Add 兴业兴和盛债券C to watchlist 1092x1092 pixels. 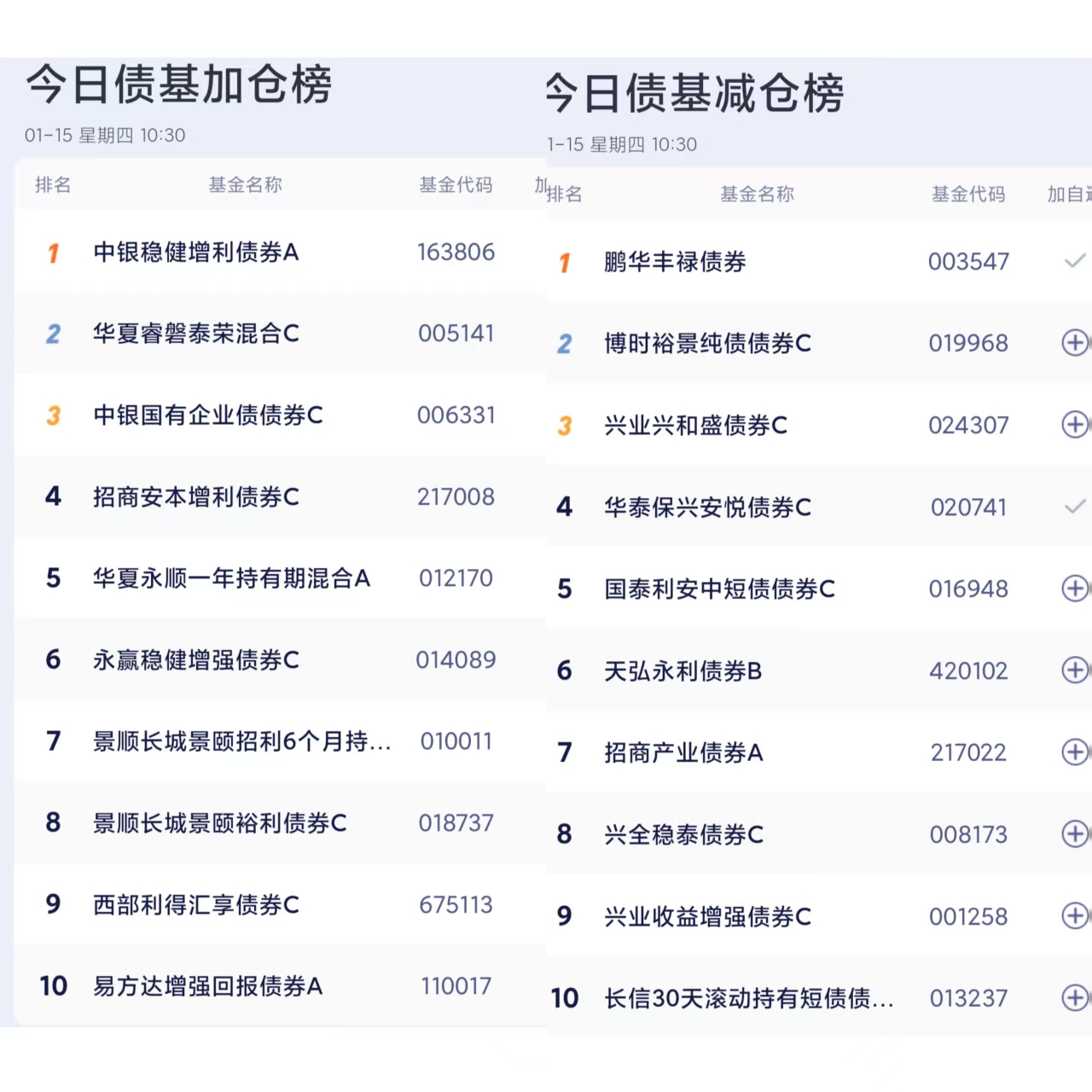point(1075,425)
